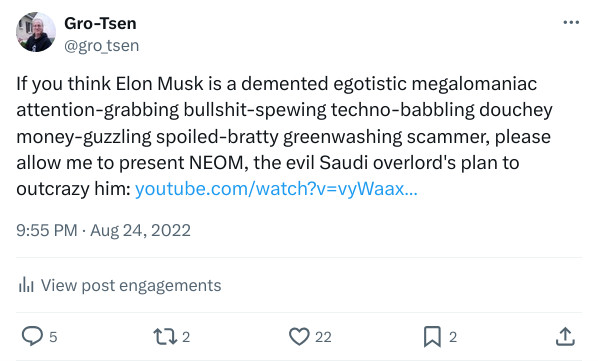Share the post via the upload arrow icon
The width and height of the screenshot is (598, 361).
[565, 337]
